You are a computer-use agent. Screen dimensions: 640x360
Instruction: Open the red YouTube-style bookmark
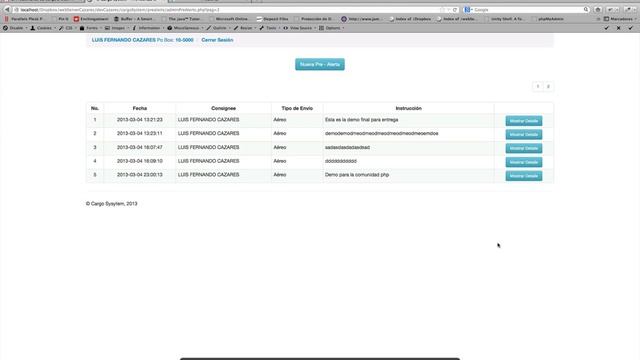click(91, 19)
